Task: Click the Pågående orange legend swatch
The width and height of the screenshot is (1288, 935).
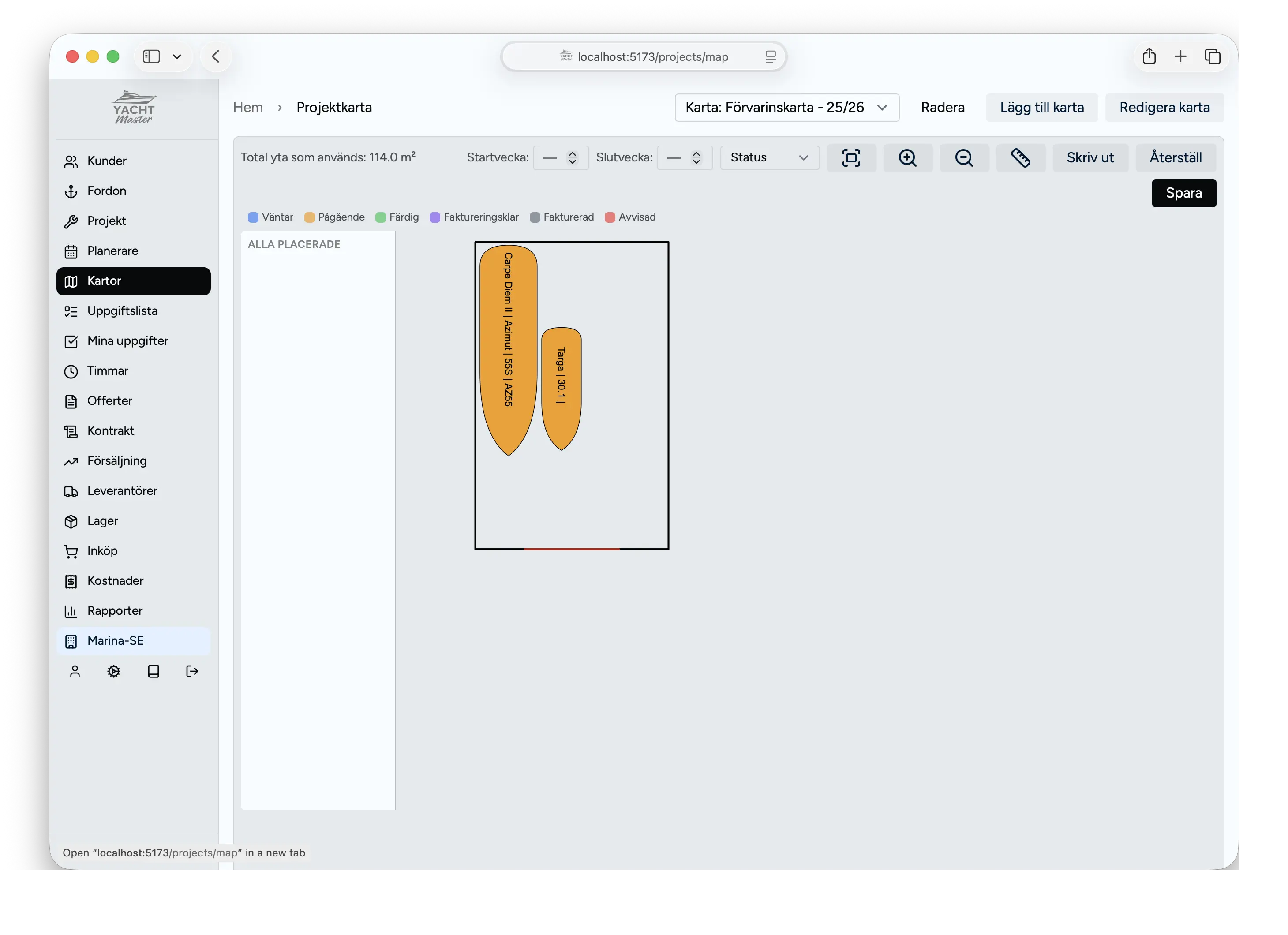Action: 310,217
